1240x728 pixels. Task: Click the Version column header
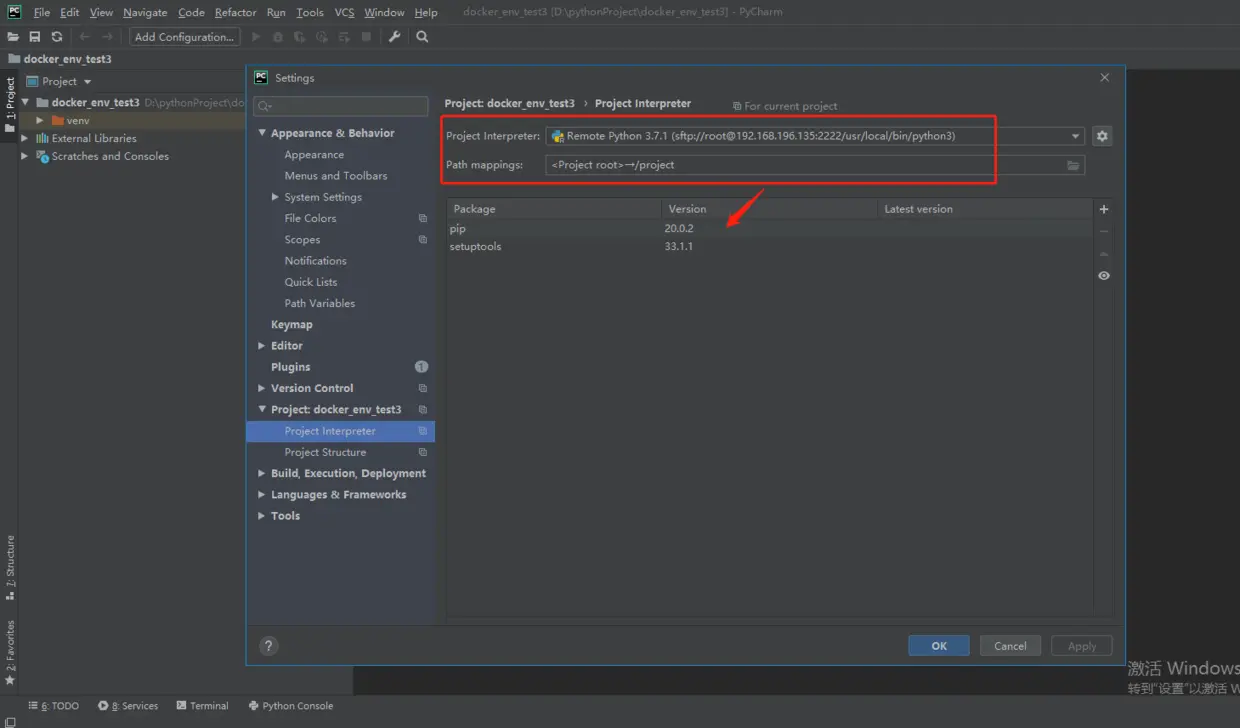point(769,209)
